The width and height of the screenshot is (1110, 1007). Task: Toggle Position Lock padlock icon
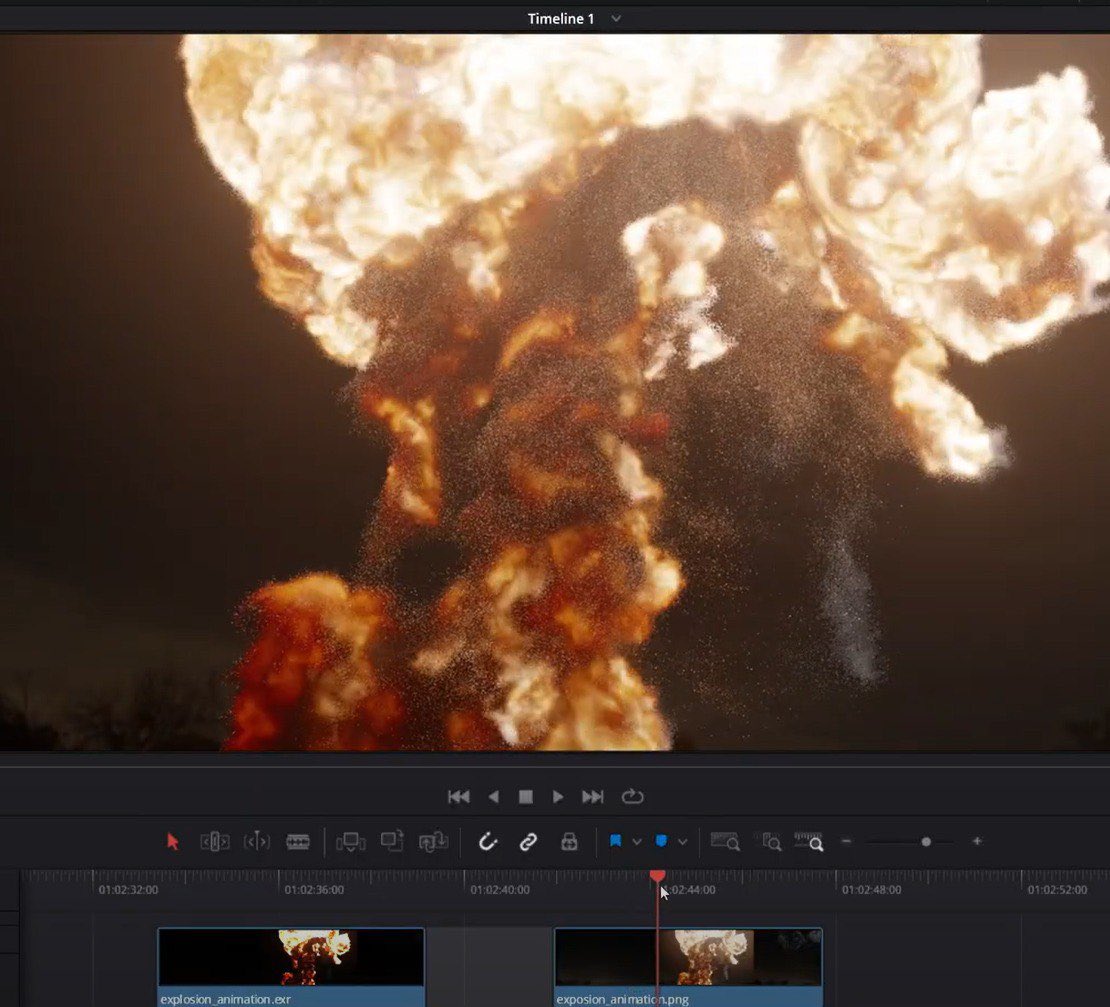coord(569,841)
